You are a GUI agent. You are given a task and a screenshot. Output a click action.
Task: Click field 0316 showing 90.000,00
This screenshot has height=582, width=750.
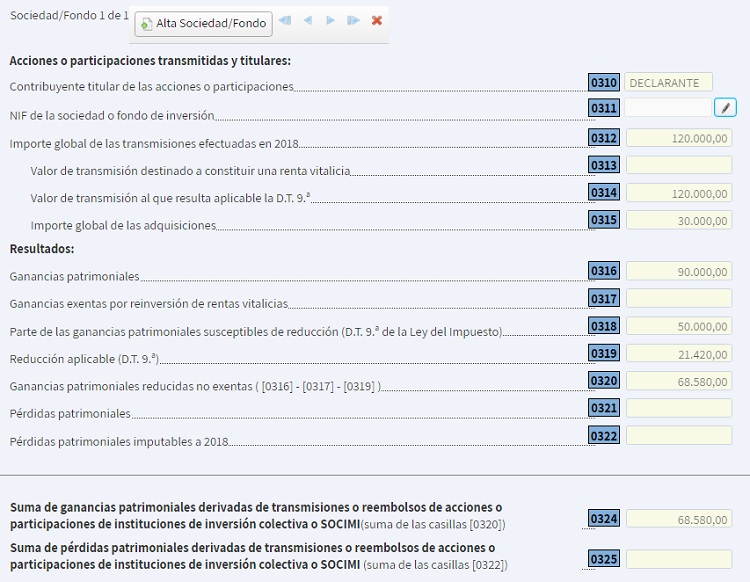679,271
